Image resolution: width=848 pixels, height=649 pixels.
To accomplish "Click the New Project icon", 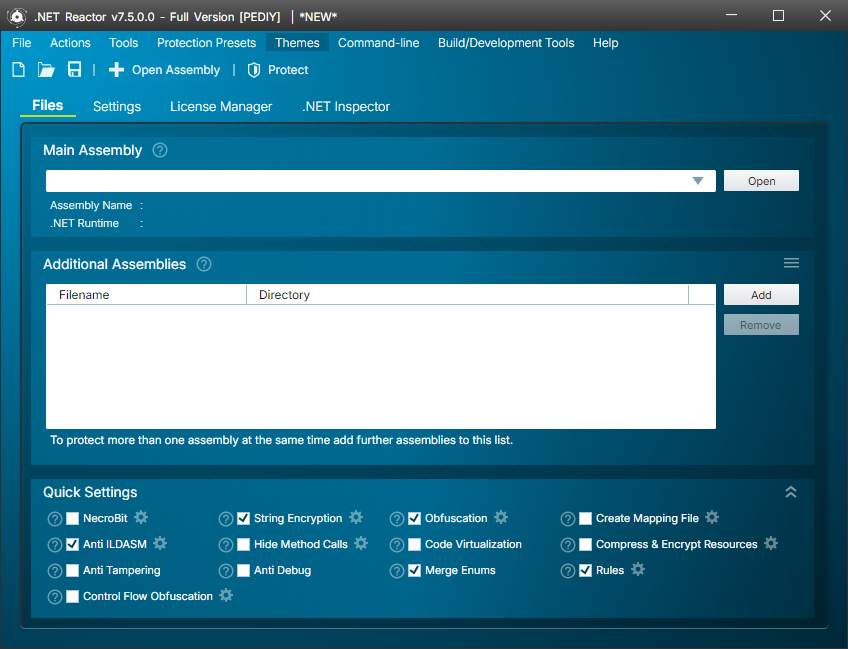I will 18,69.
